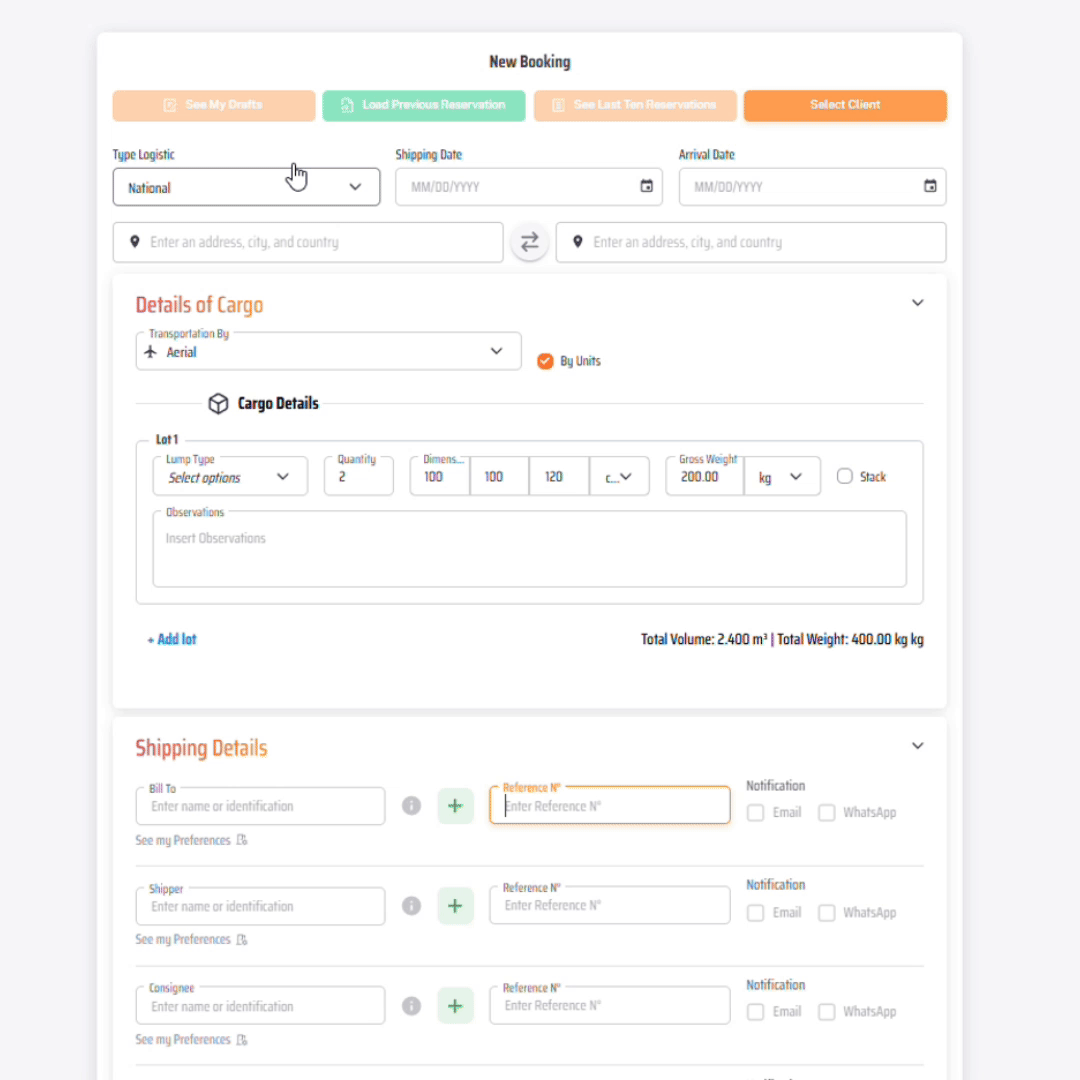The width and height of the screenshot is (1080, 1080).
Task: Enable WhatsApp notification for Consignee
Action: click(x=827, y=1012)
